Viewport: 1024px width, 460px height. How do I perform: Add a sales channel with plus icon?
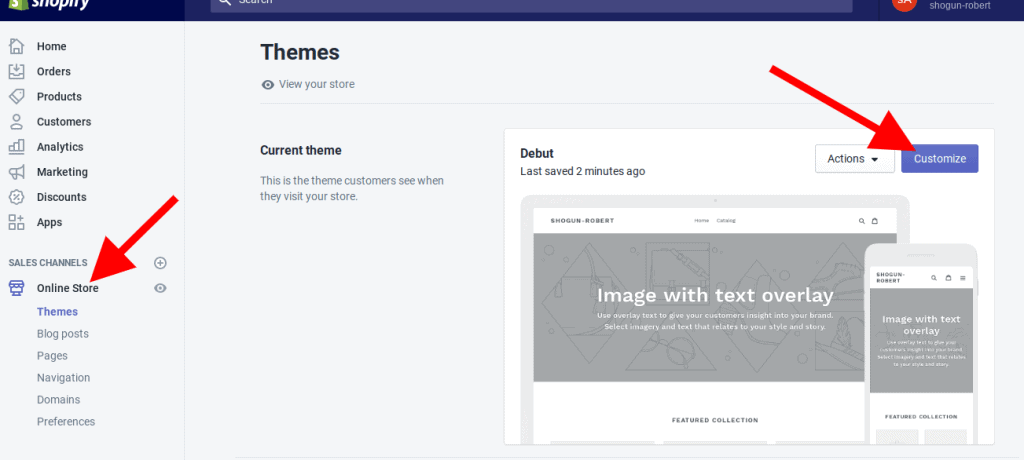click(x=160, y=263)
